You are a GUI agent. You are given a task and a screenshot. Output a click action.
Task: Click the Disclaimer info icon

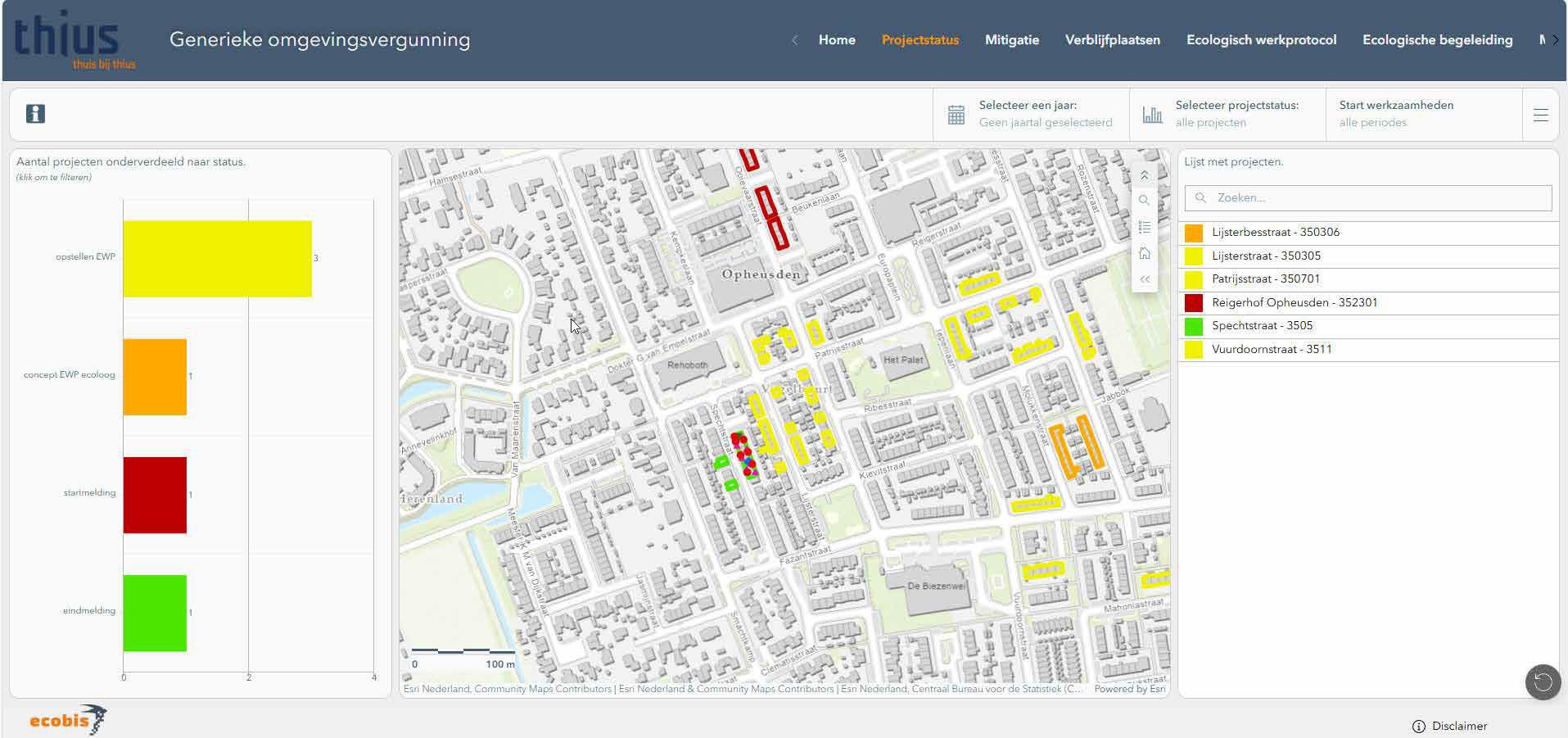click(x=1419, y=727)
